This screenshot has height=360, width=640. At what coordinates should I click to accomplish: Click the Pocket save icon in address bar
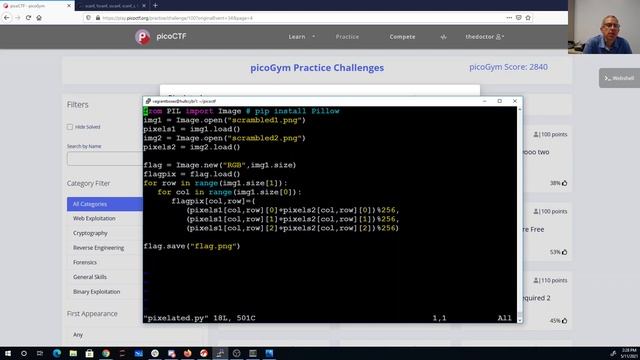coord(519,18)
